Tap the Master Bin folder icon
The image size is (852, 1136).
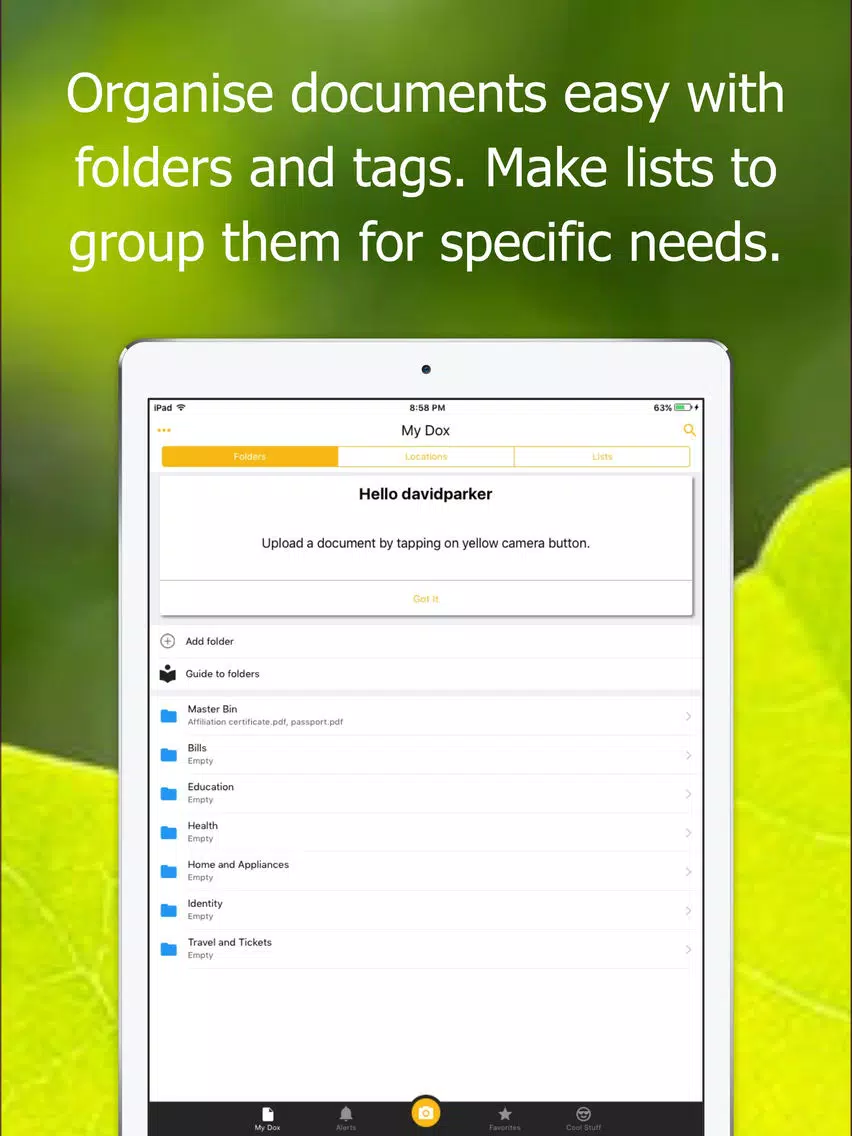tap(169, 717)
